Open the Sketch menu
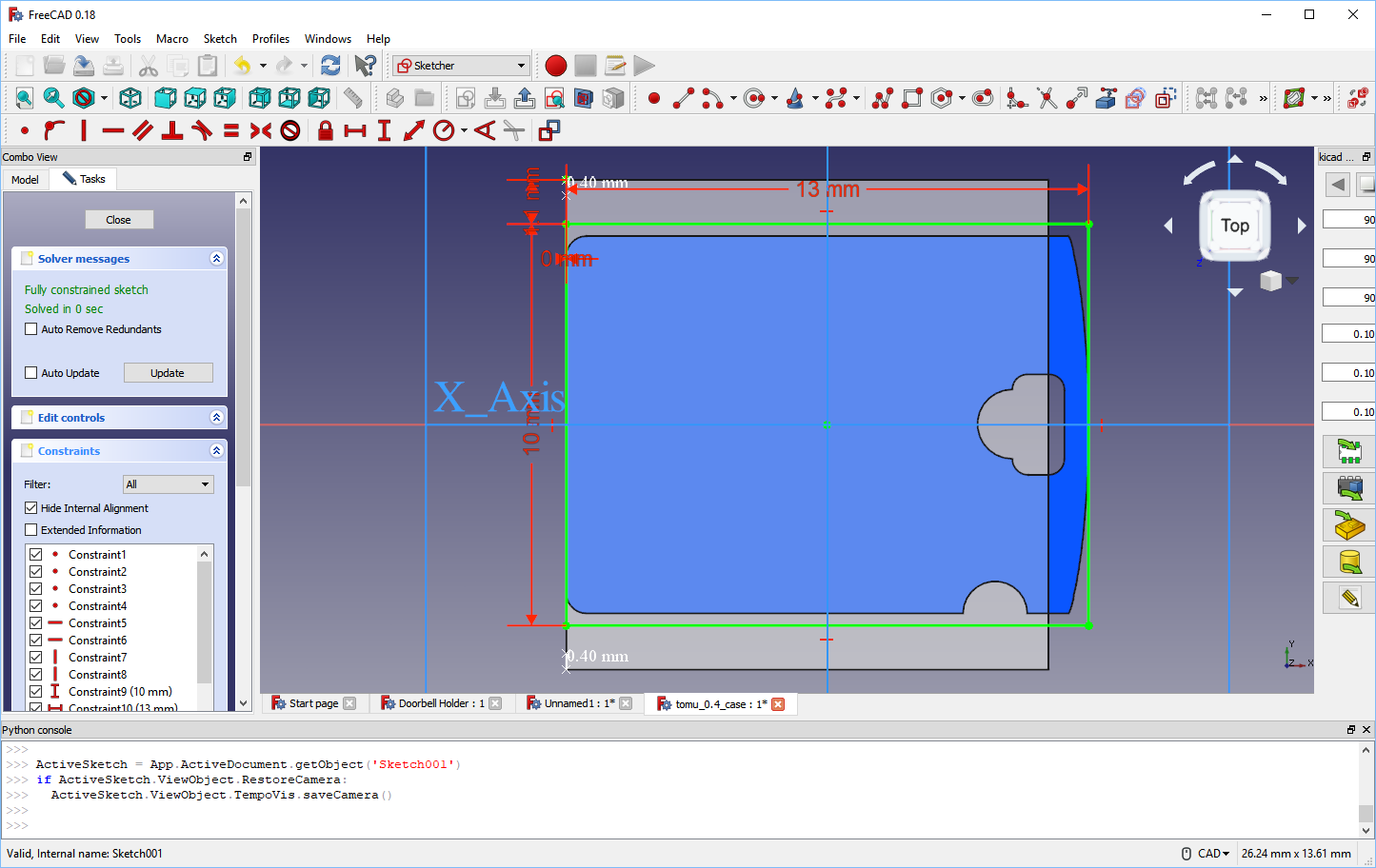The height and width of the screenshot is (868, 1376). click(220, 39)
